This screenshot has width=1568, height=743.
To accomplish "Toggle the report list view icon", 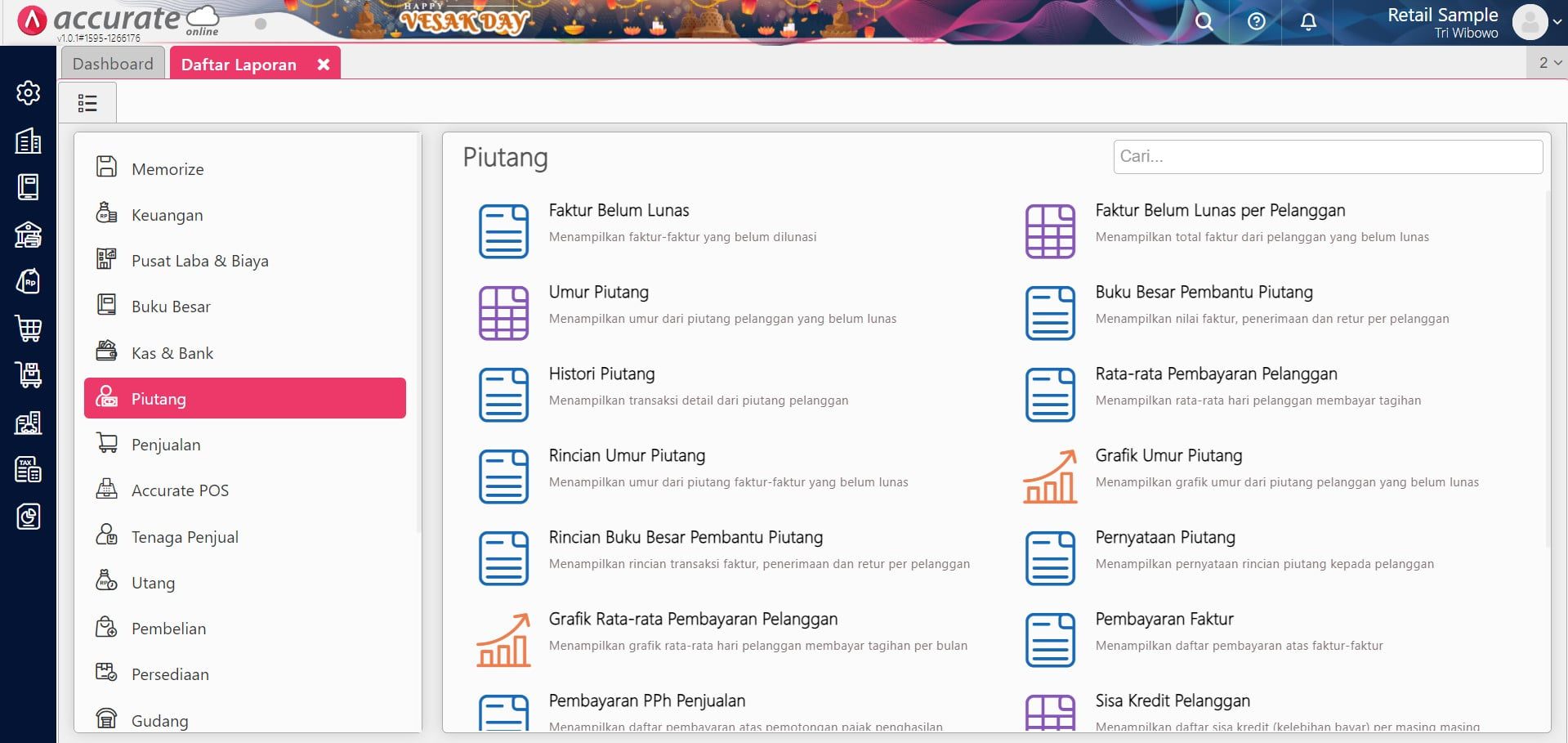I will click(87, 103).
